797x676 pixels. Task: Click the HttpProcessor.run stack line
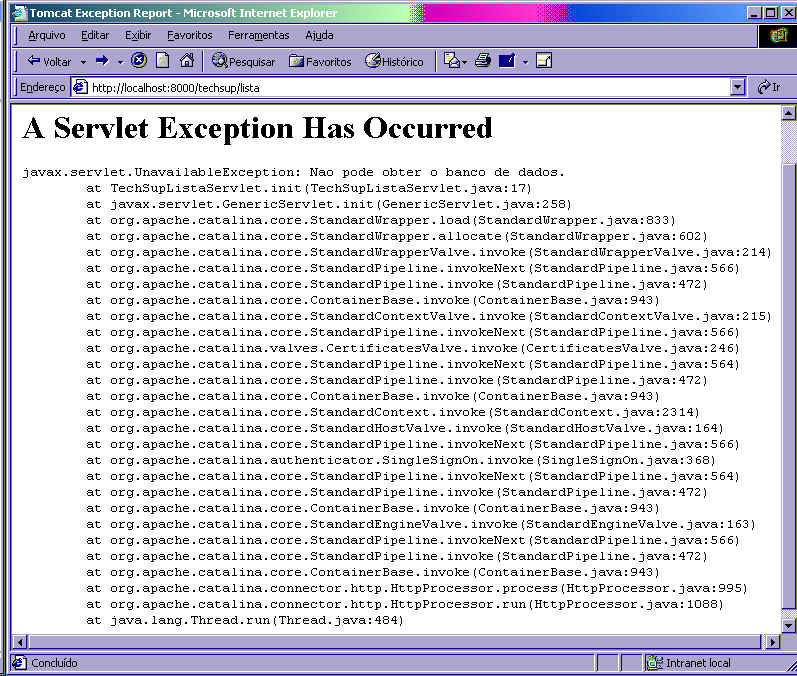coord(405,605)
